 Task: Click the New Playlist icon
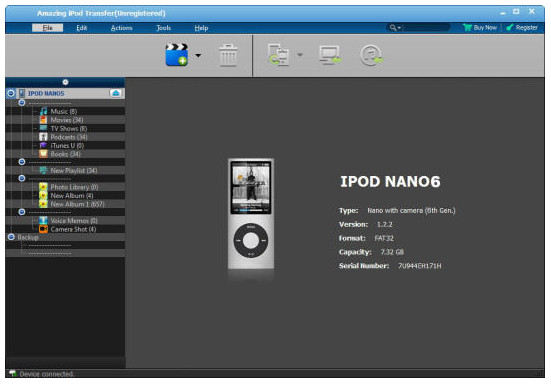(43, 170)
